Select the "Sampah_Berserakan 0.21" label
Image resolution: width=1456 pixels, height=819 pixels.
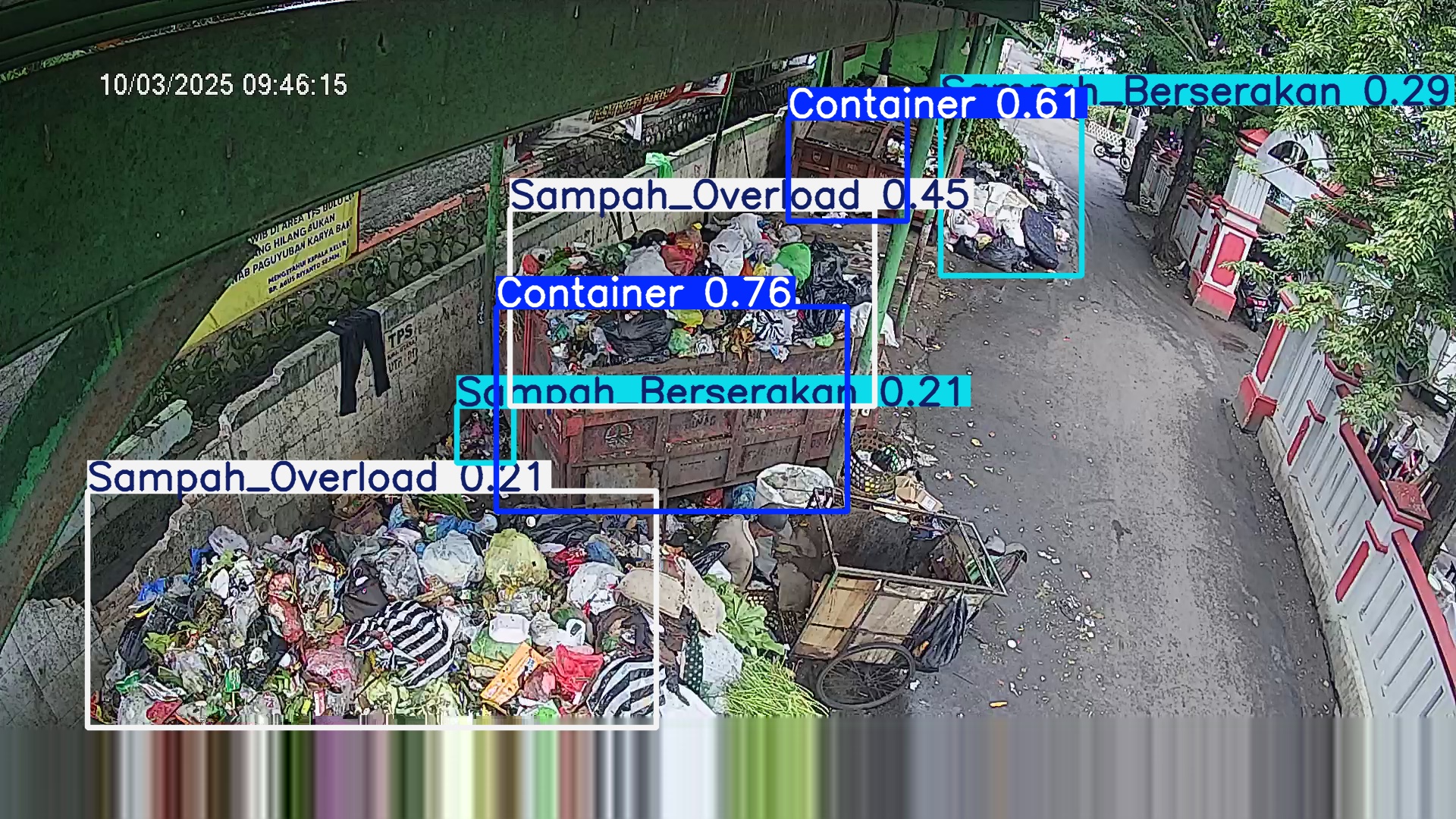pyautogui.click(x=713, y=392)
